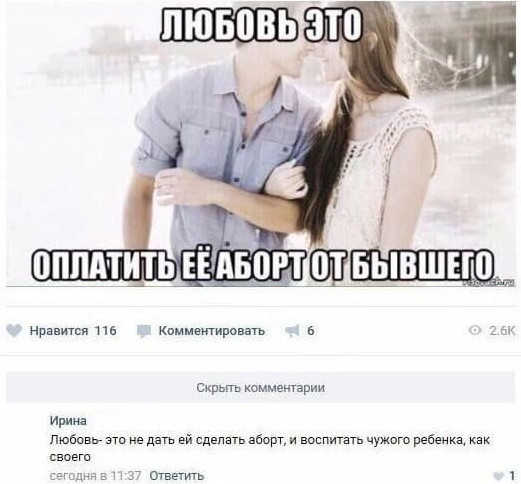Click Ирина's comment text
This screenshot has height=484, width=521.
tap(270, 448)
